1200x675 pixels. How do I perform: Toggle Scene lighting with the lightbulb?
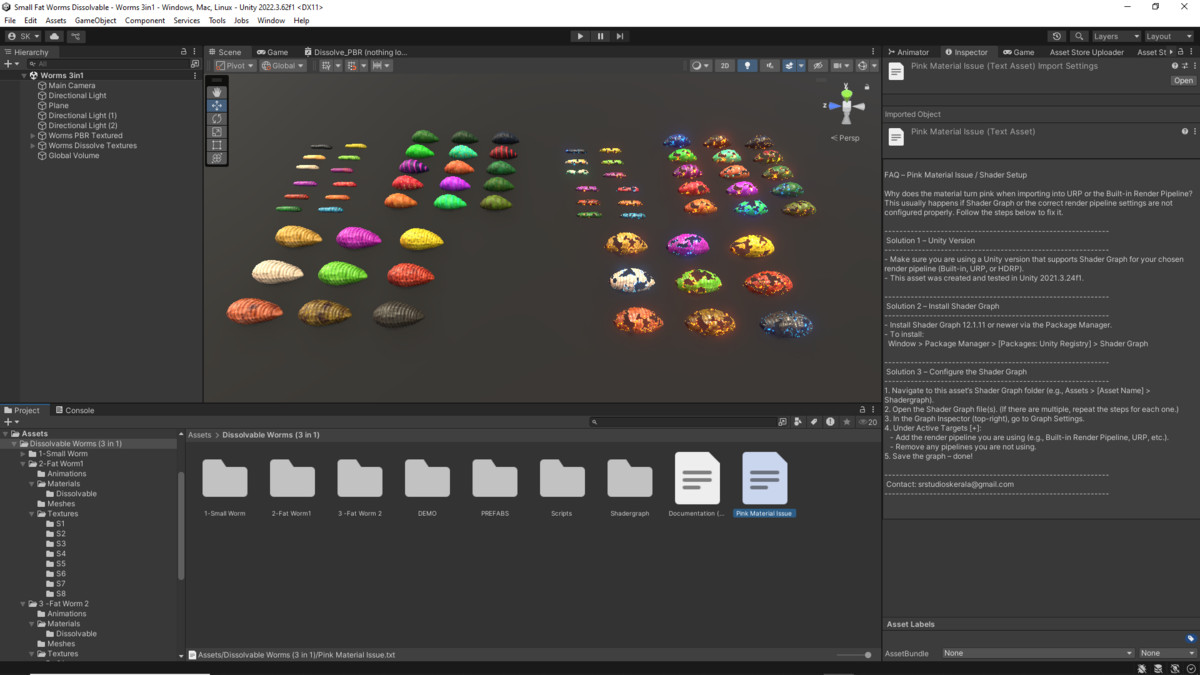coord(747,66)
